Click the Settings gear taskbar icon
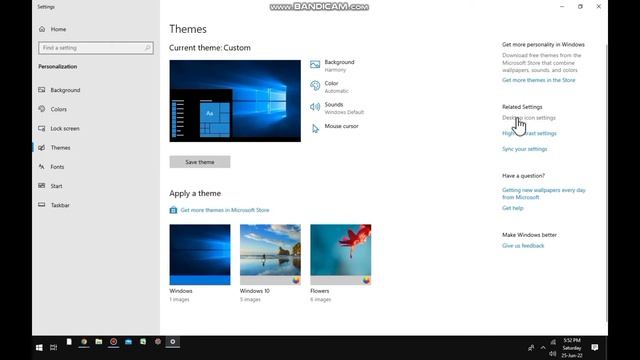This screenshot has width=640, height=360. pos(173,342)
